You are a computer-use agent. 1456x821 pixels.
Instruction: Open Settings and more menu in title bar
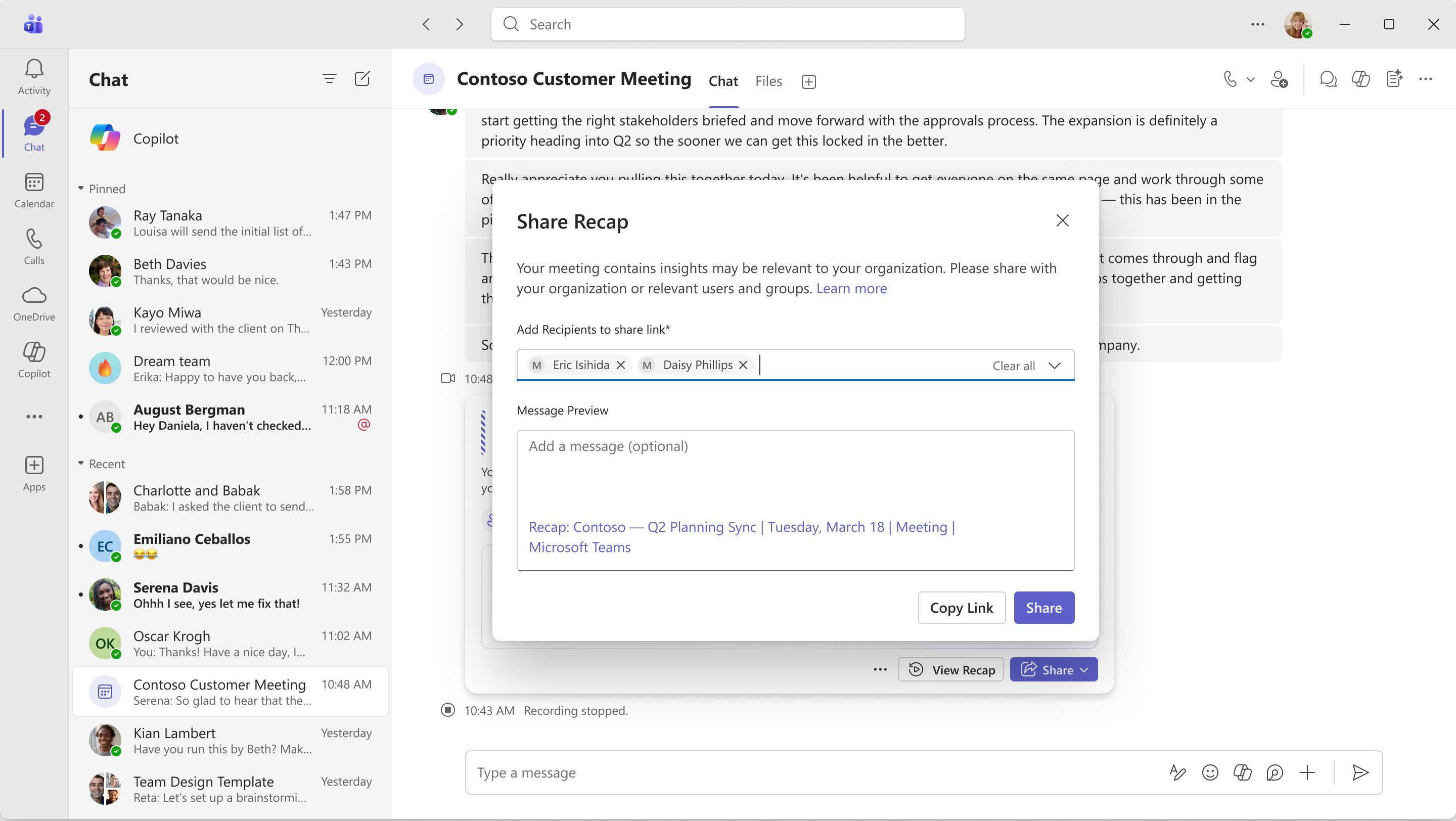[1258, 24]
